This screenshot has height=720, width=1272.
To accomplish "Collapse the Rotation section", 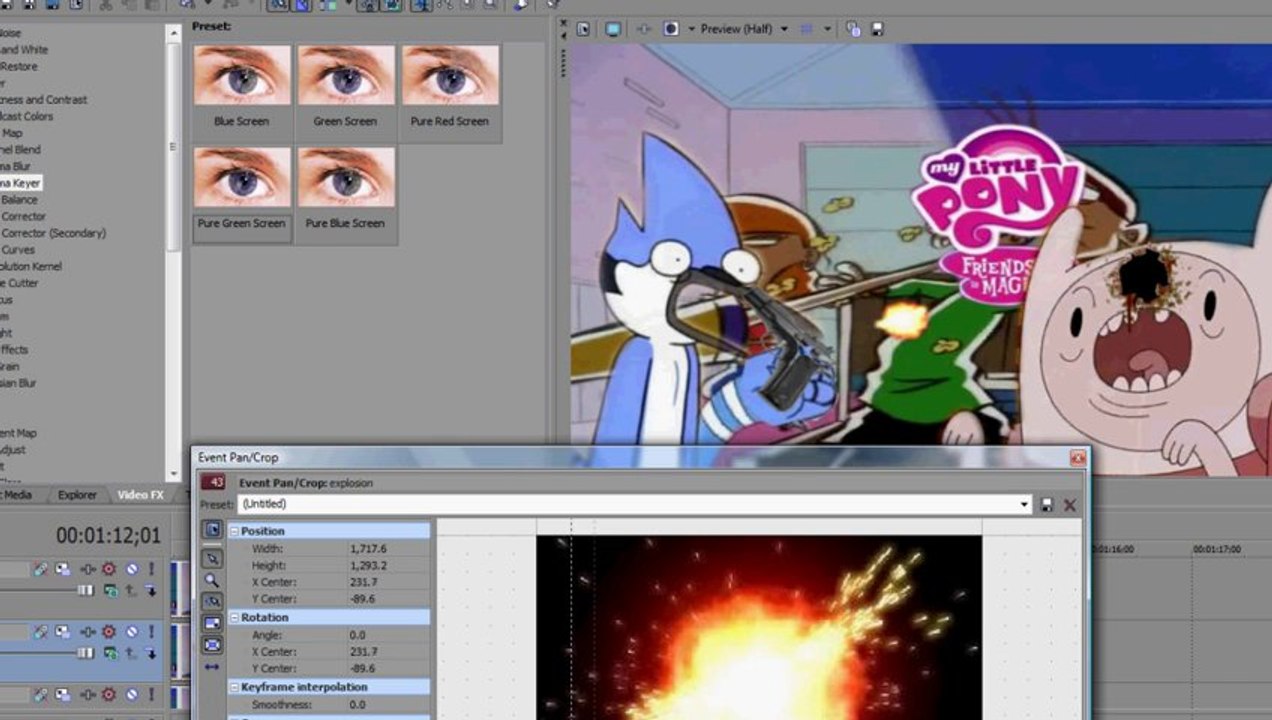I will (x=235, y=617).
